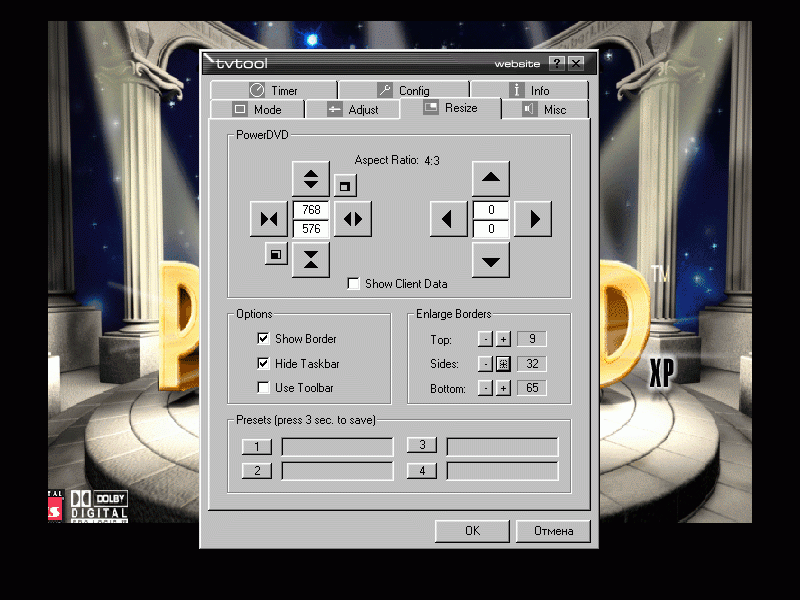Select the Resize tab
The width and height of the screenshot is (800, 600).
[x=451, y=108]
